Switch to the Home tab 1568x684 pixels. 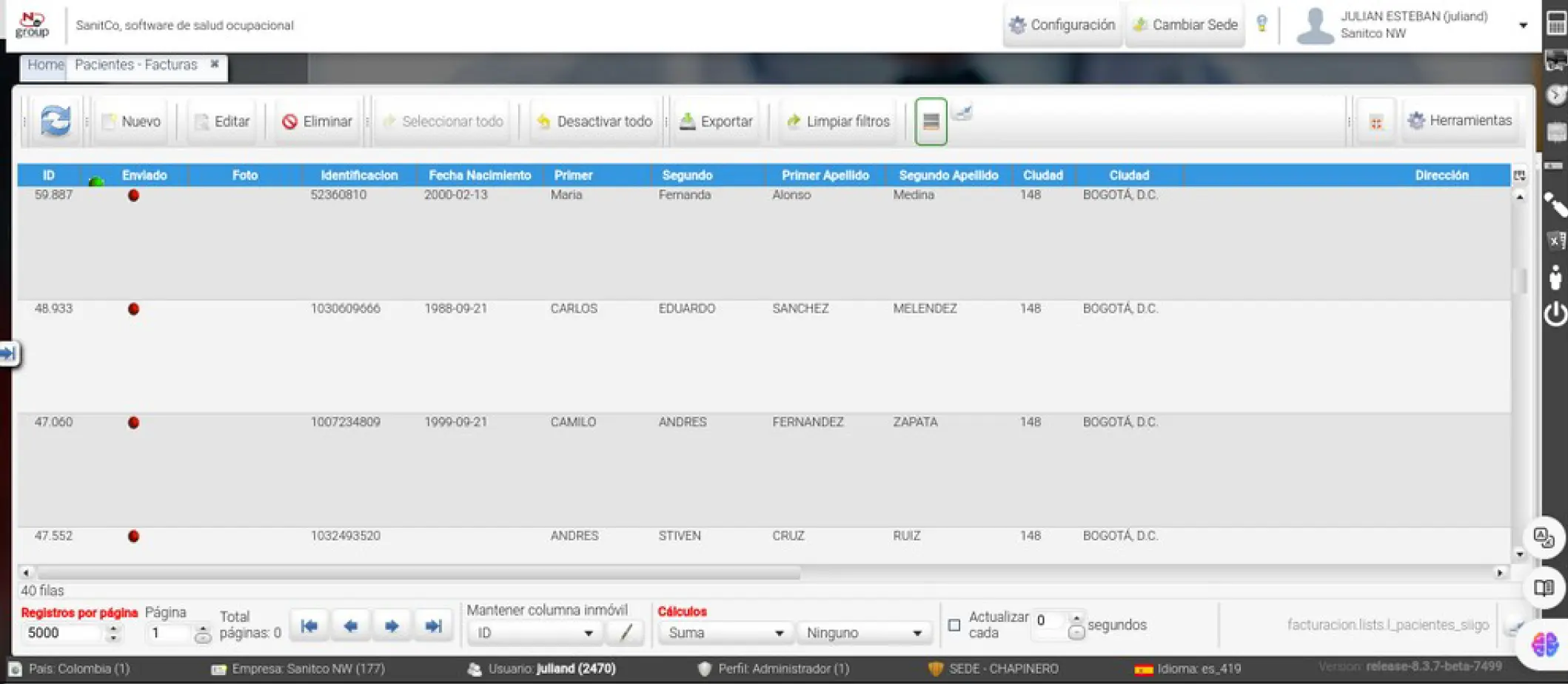click(45, 65)
